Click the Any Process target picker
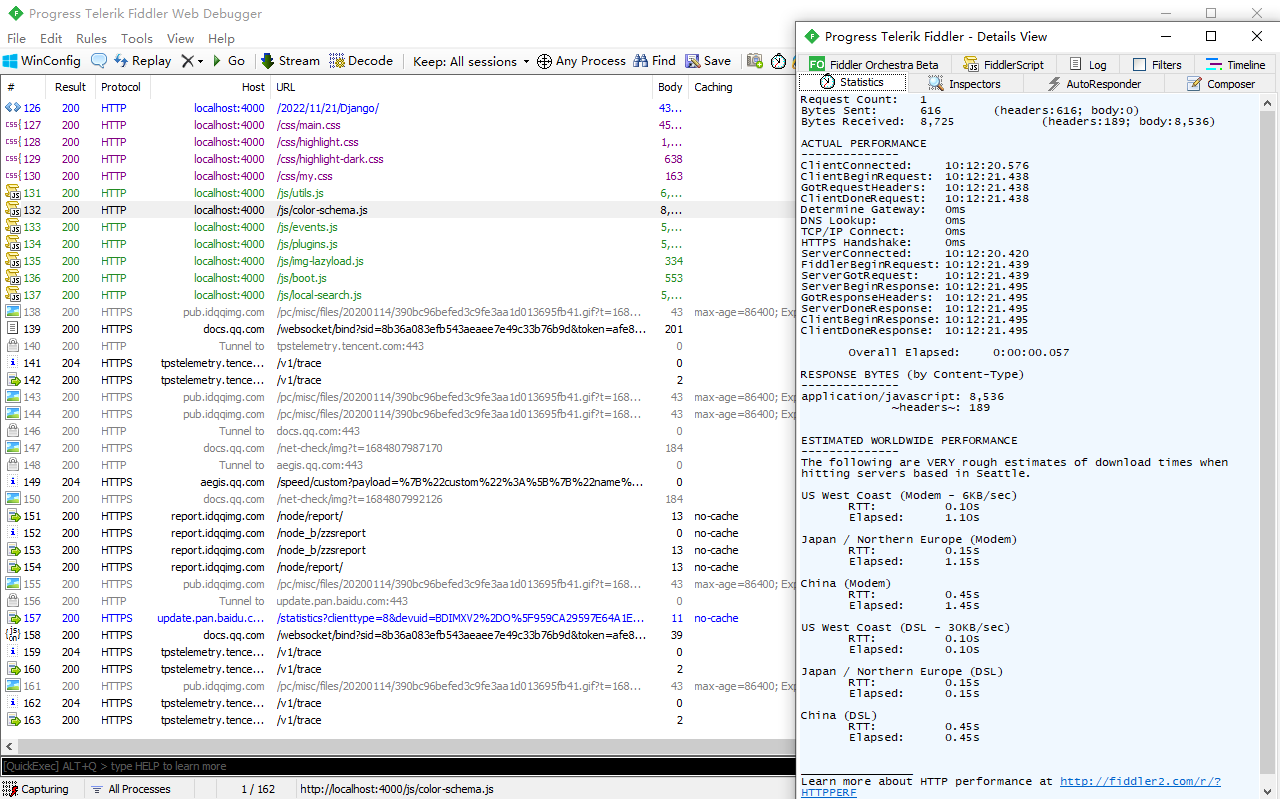The width and height of the screenshot is (1280, 800). pyautogui.click(x=581, y=61)
